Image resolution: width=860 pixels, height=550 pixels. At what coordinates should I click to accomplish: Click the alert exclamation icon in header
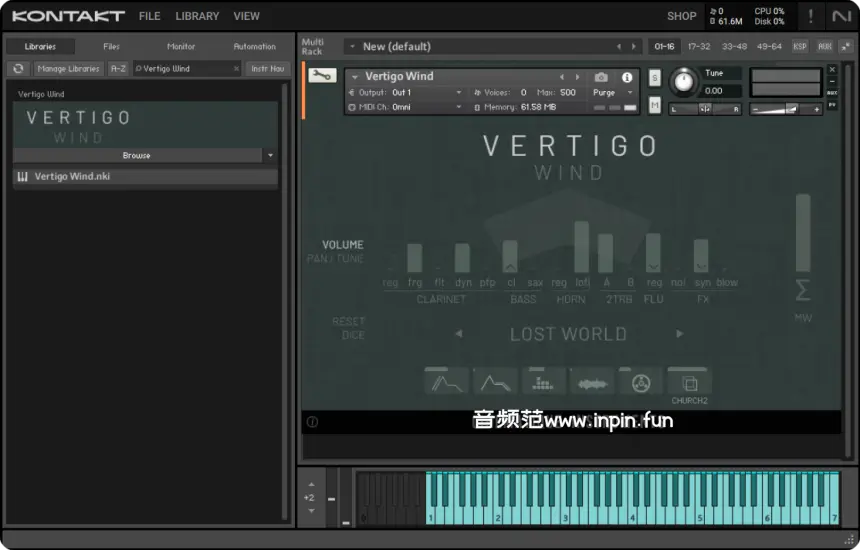pos(810,16)
